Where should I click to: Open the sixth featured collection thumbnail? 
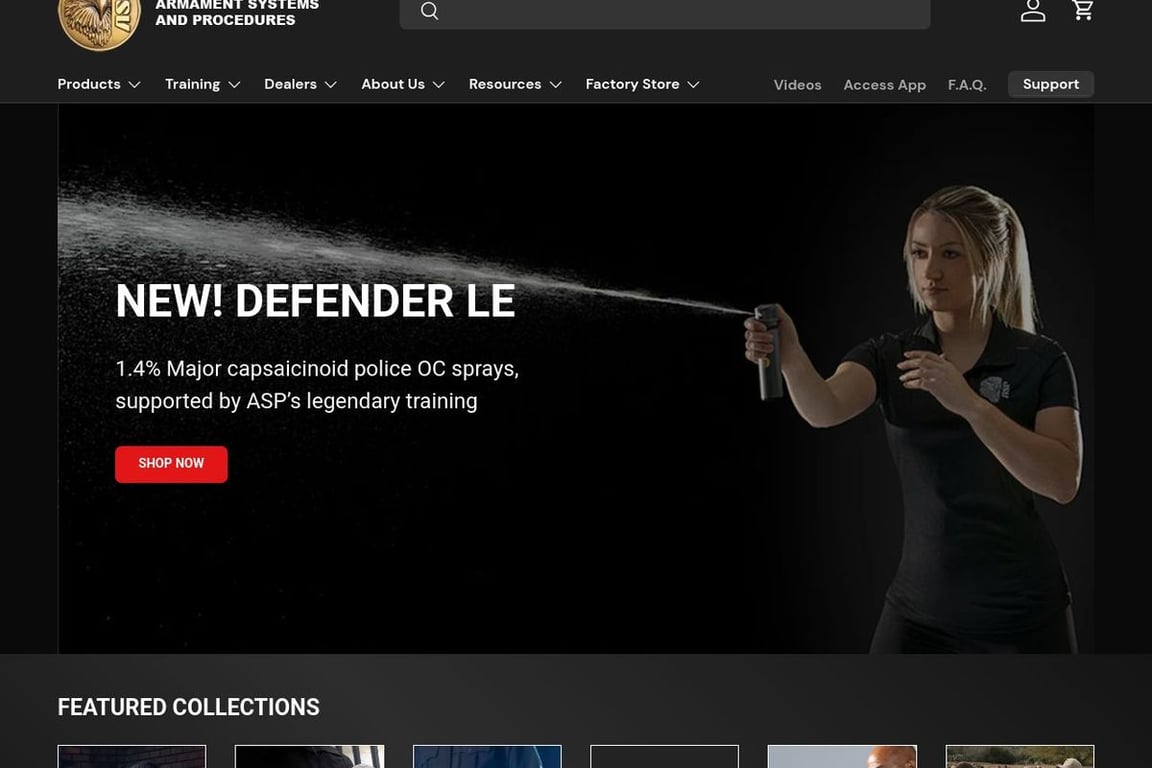1020,756
